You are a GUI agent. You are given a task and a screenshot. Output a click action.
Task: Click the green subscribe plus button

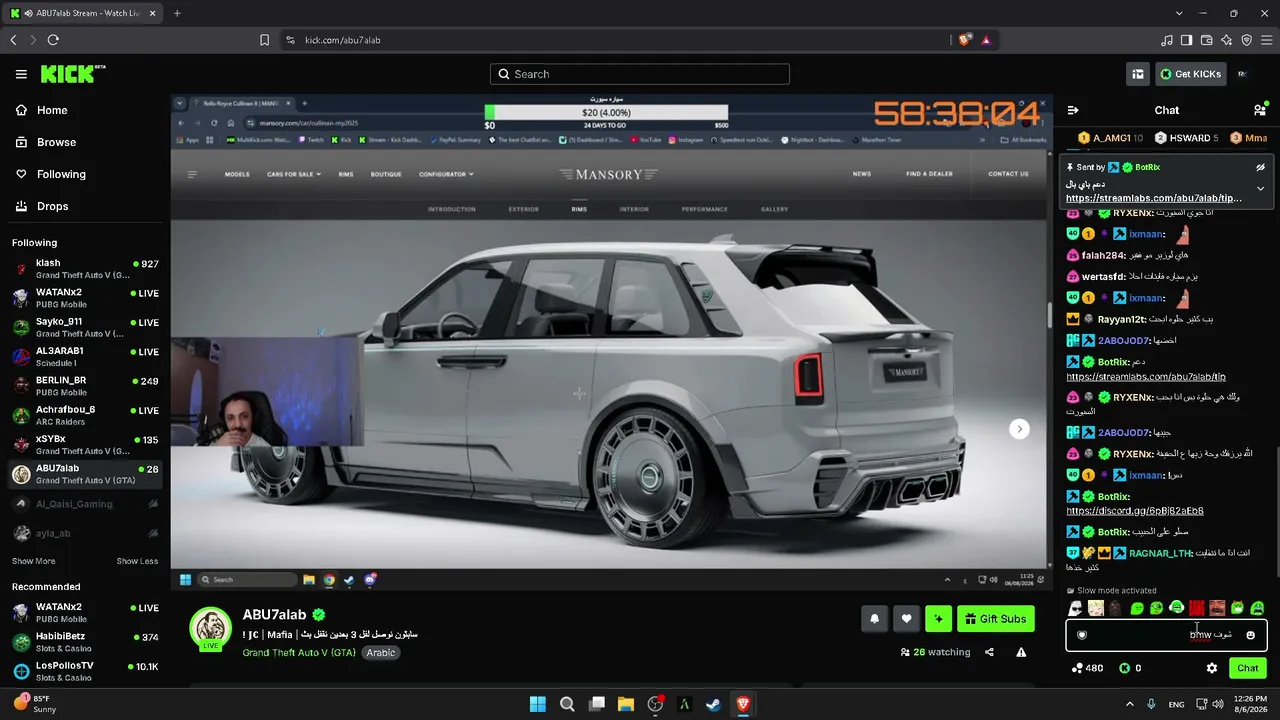coord(938,619)
